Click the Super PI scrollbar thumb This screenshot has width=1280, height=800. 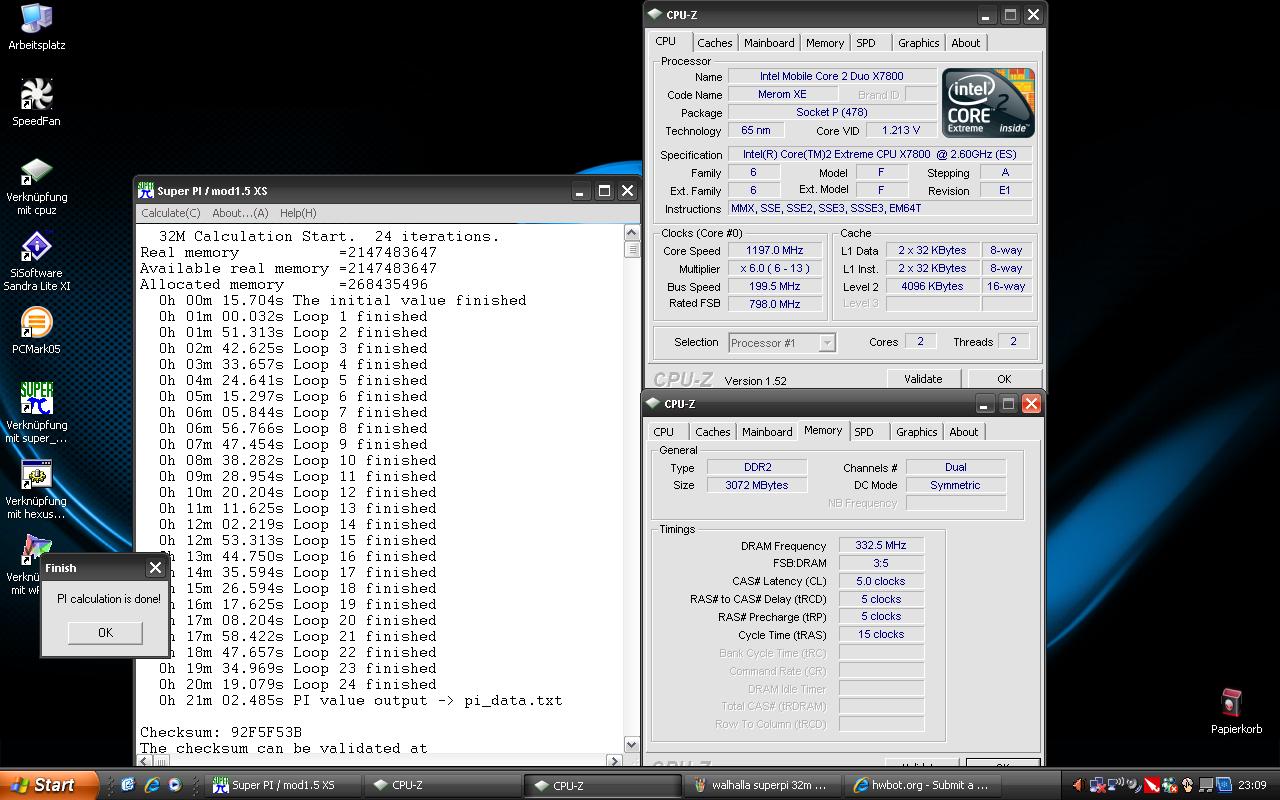point(632,250)
